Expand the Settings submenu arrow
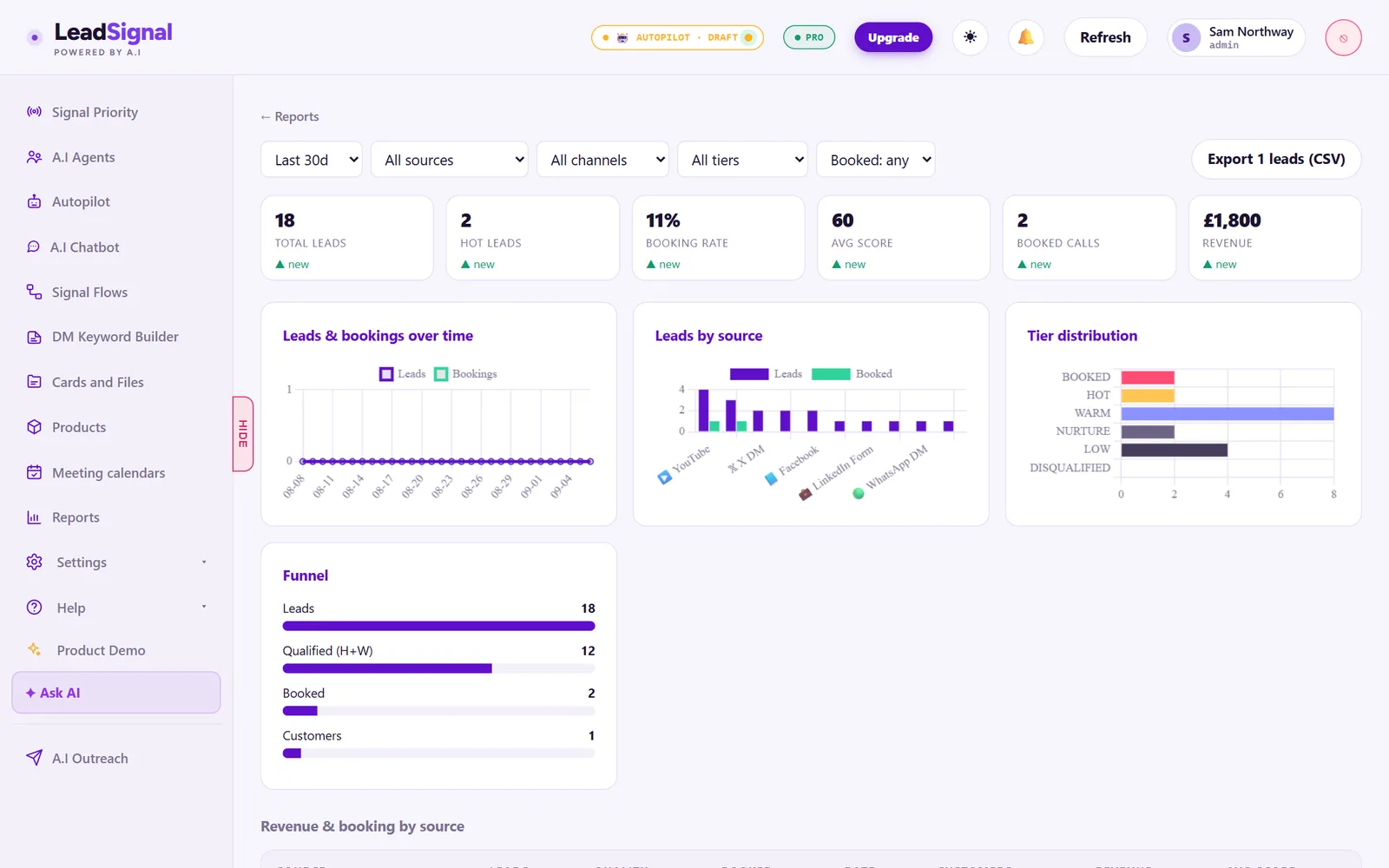Screen dimensions: 1389x868 (x=204, y=562)
